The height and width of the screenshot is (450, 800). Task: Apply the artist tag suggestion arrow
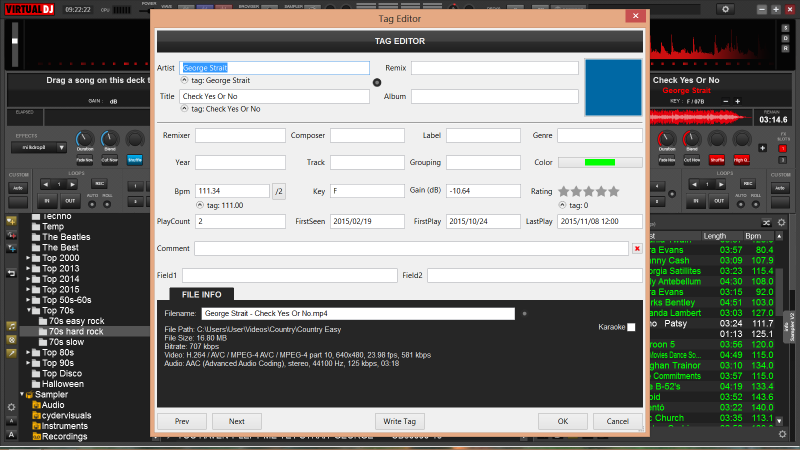click(184, 79)
